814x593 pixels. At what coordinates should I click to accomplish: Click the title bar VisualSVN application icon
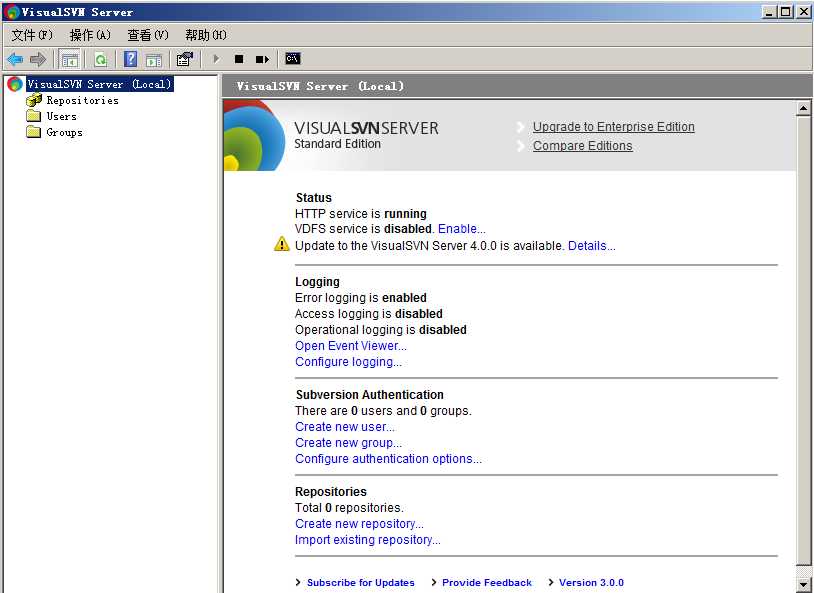click(11, 11)
